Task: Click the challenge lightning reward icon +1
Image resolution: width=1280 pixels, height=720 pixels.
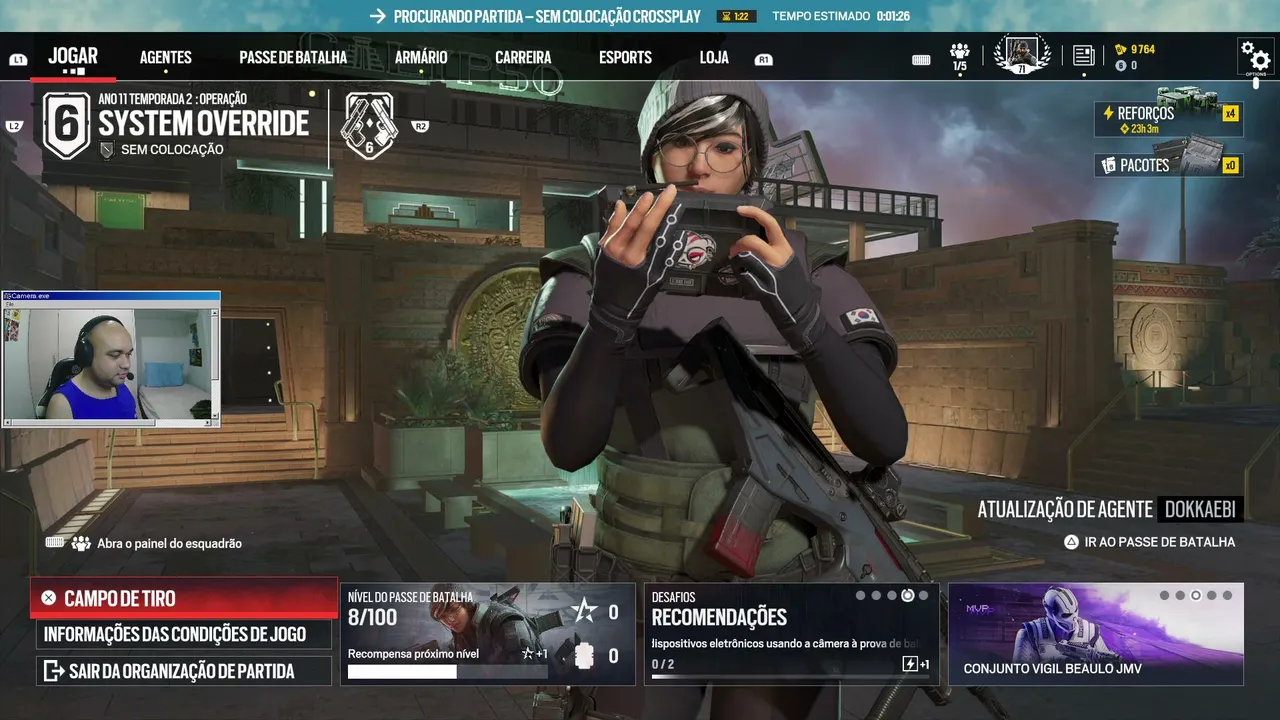Action: 910,664
